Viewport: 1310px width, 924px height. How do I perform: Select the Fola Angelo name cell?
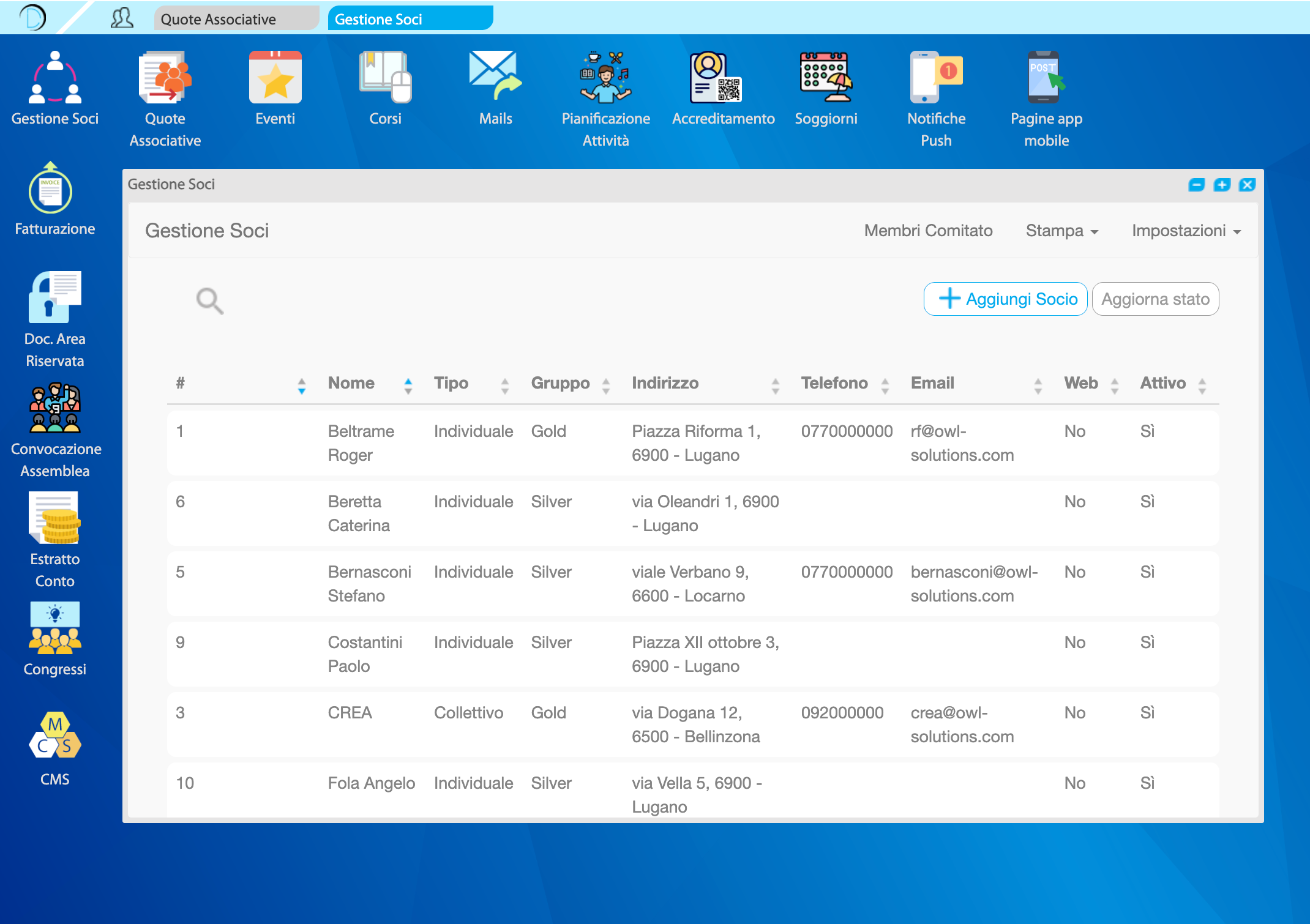[x=372, y=783]
